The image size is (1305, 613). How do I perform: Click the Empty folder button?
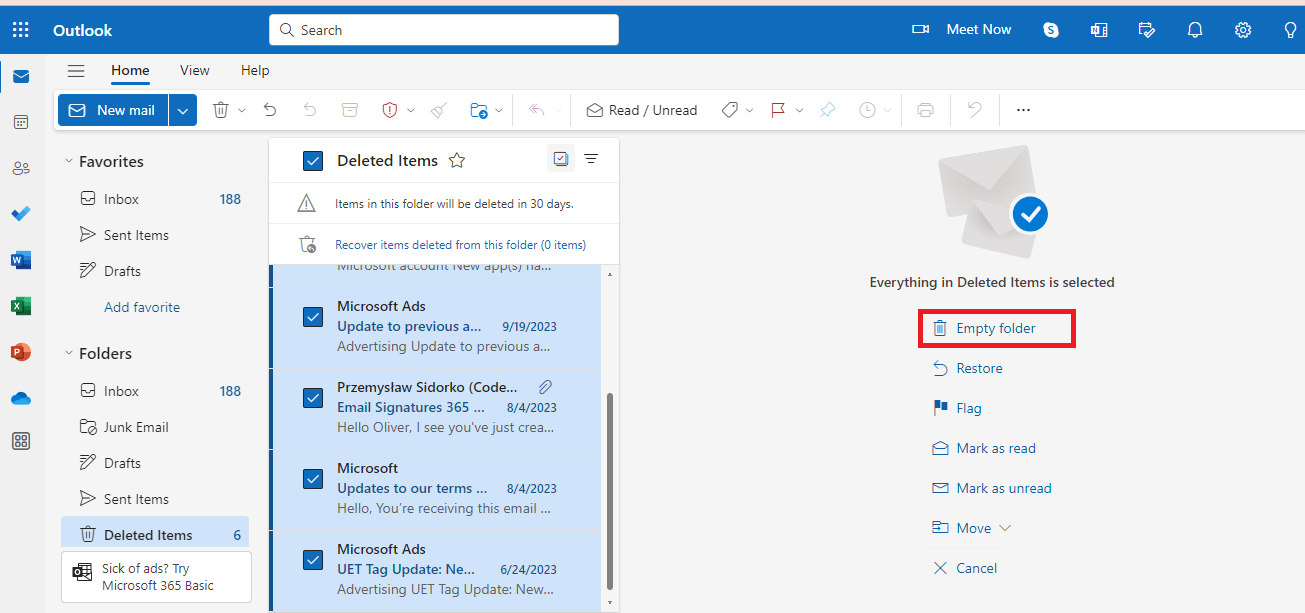(x=996, y=327)
